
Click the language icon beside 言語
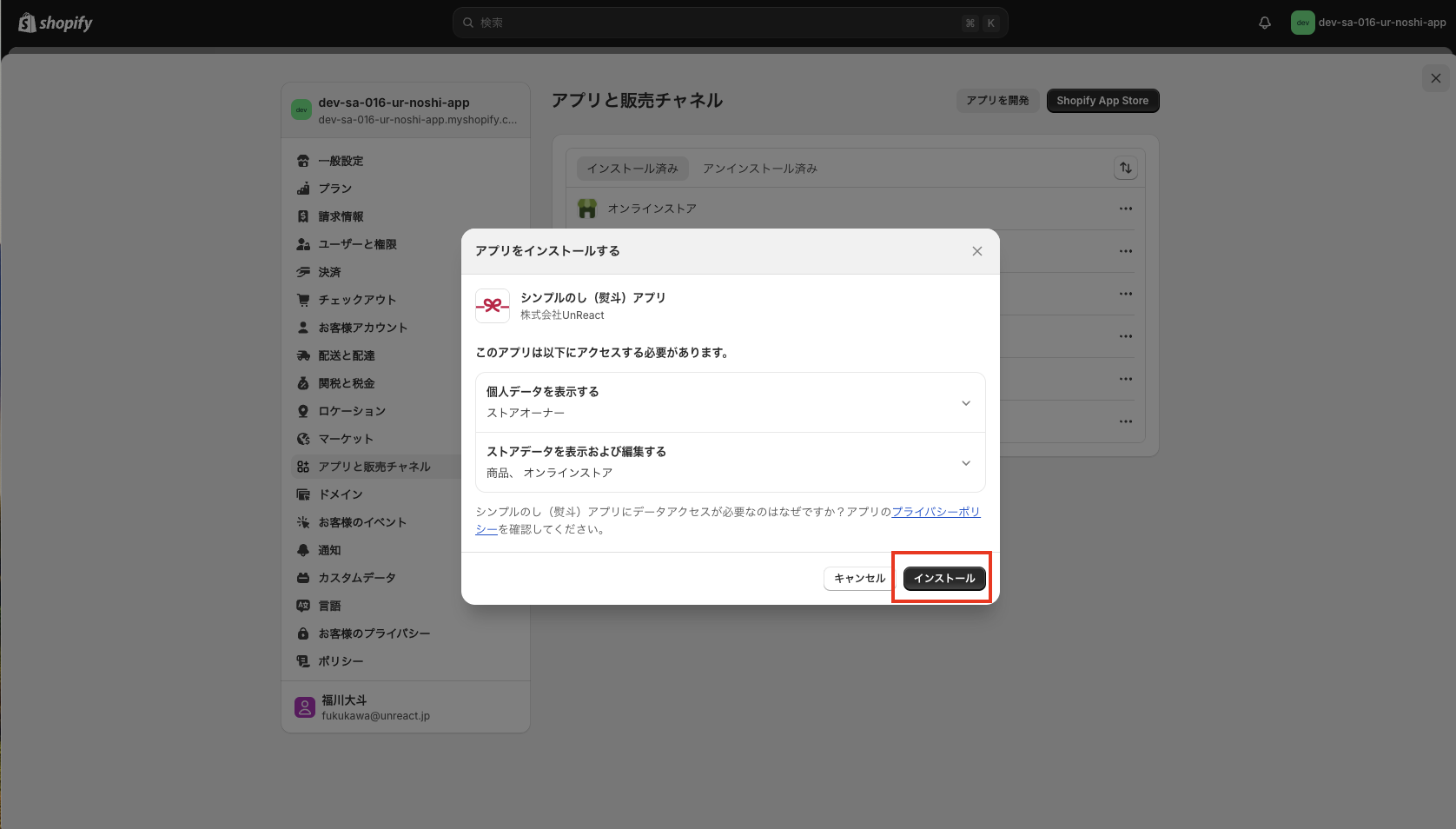coord(303,606)
